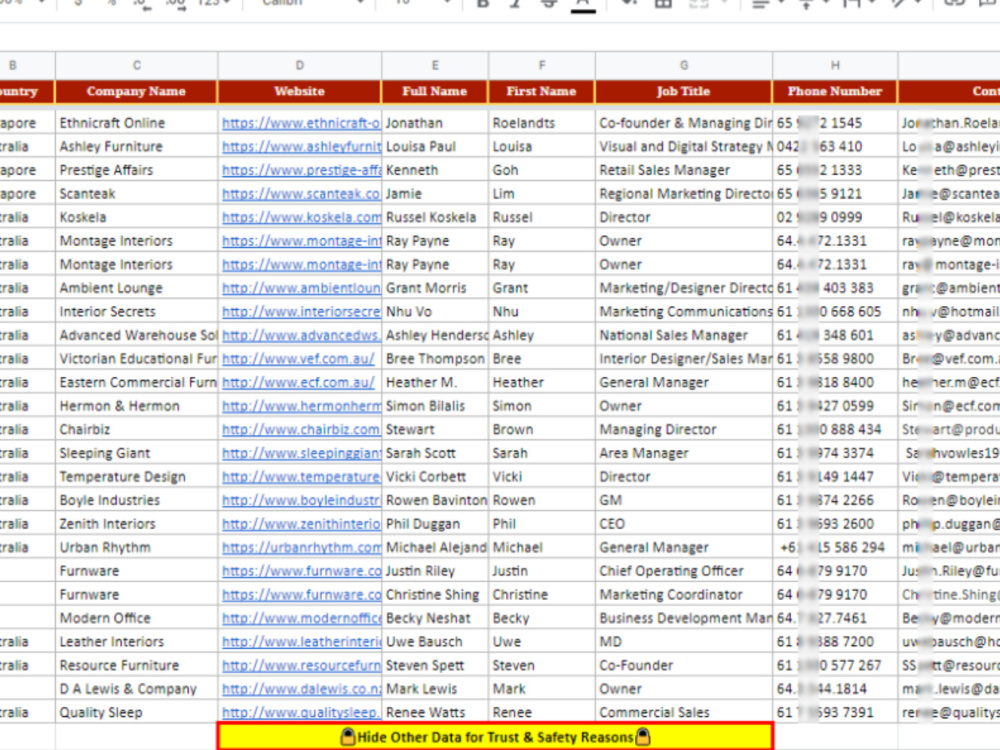Viewport: 1000px width, 750px height.
Task: Select the Quality Sleep company cell
Action: [136, 713]
